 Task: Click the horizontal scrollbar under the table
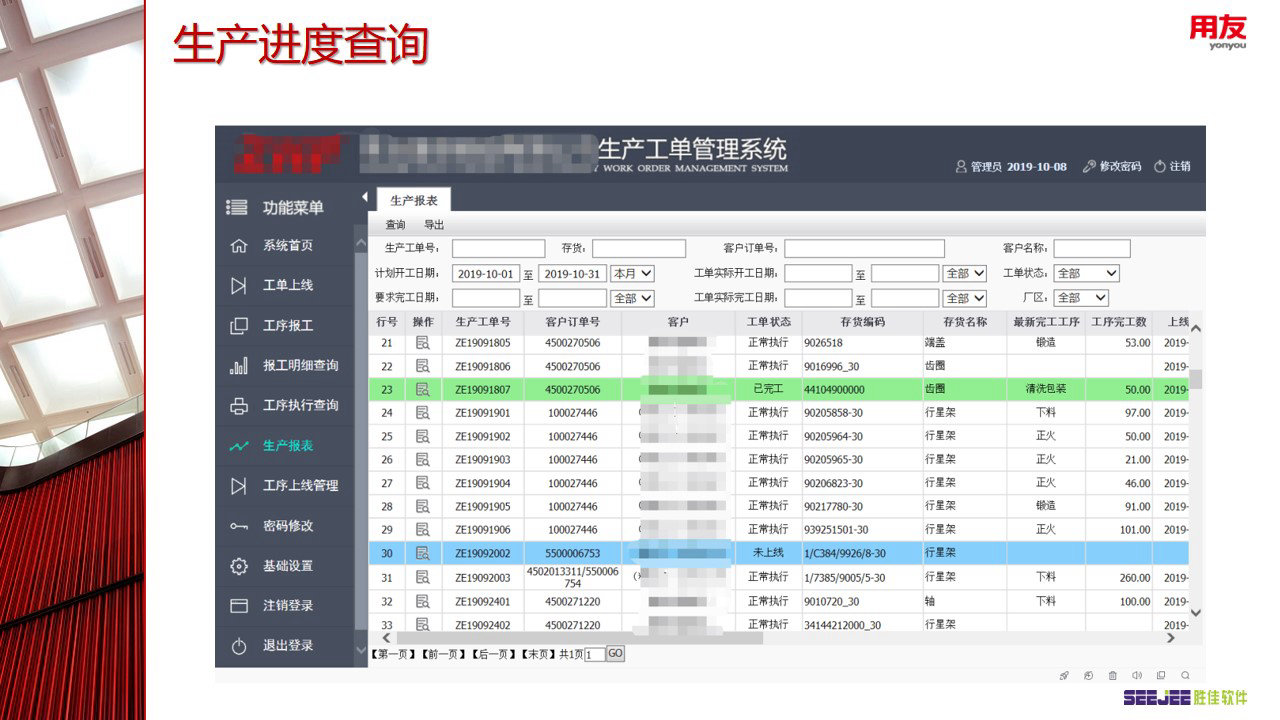580,638
